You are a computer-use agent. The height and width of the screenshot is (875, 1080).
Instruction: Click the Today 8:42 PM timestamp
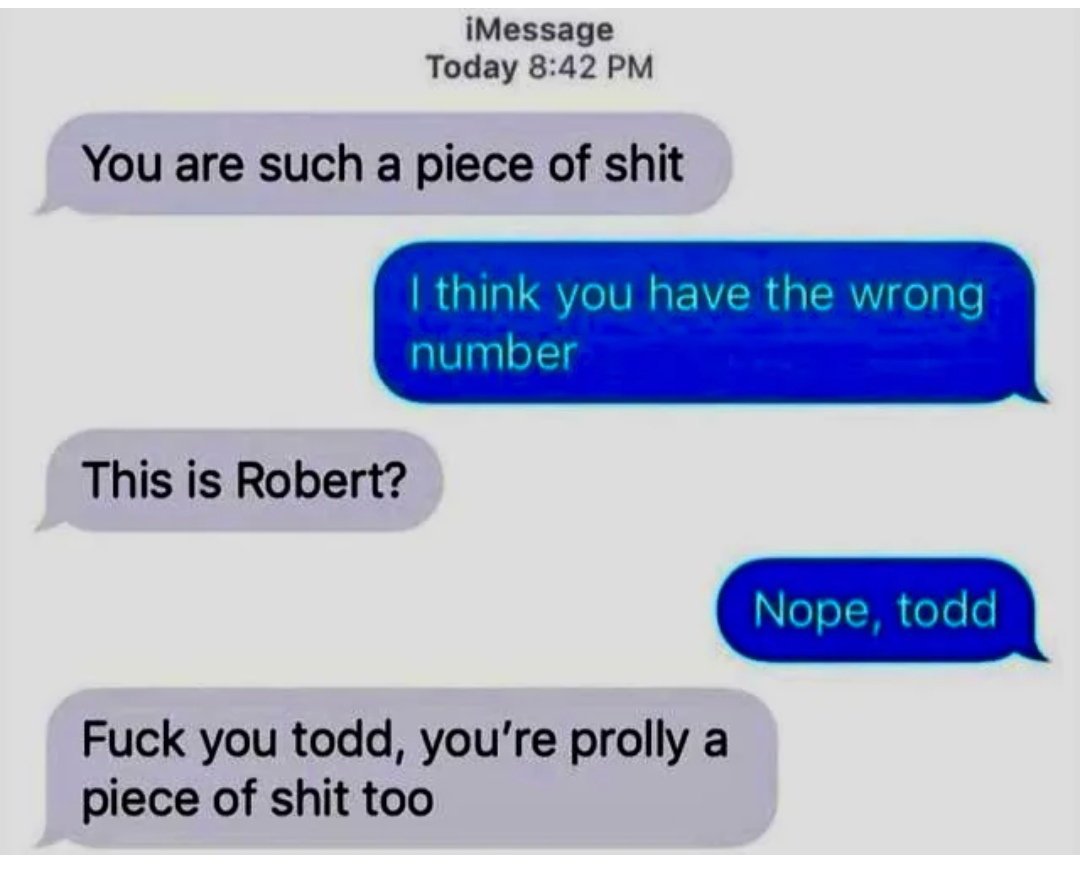pyautogui.click(x=539, y=68)
